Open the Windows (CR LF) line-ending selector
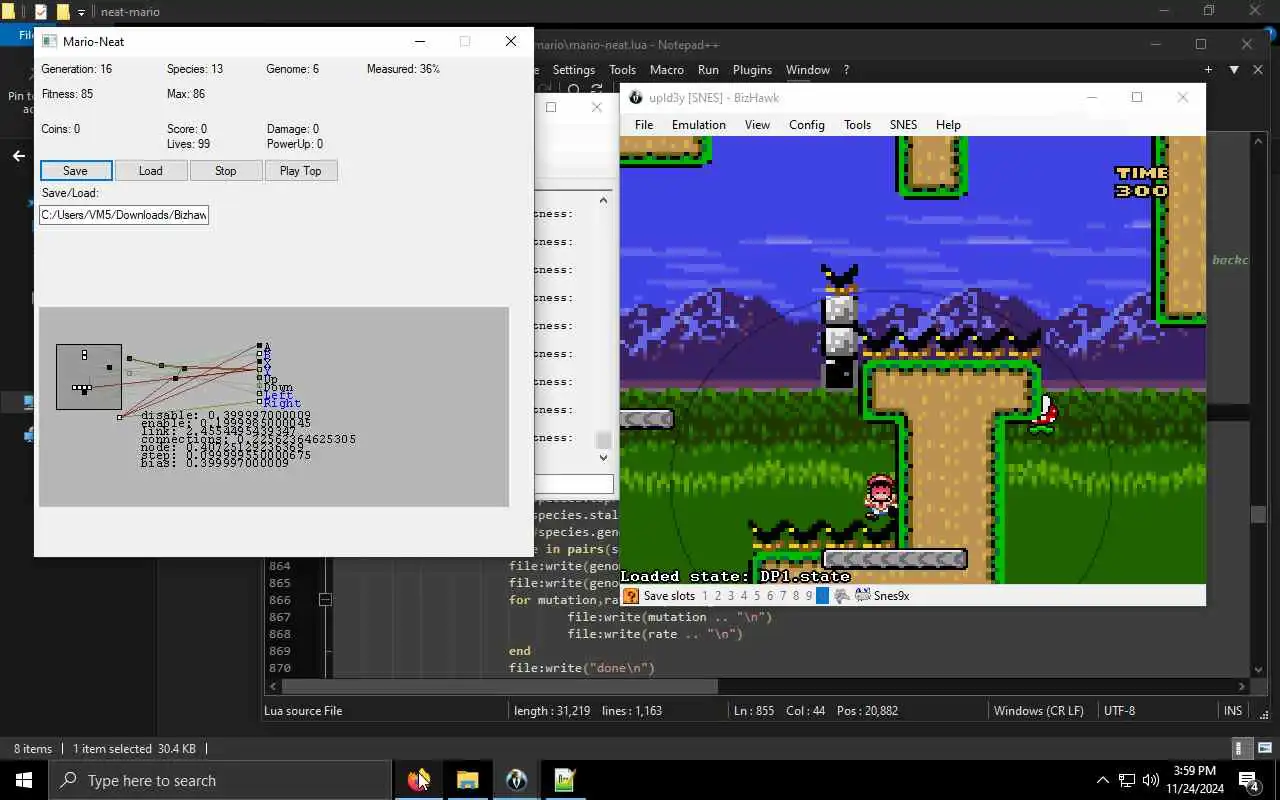This screenshot has width=1280, height=800. click(1038, 711)
